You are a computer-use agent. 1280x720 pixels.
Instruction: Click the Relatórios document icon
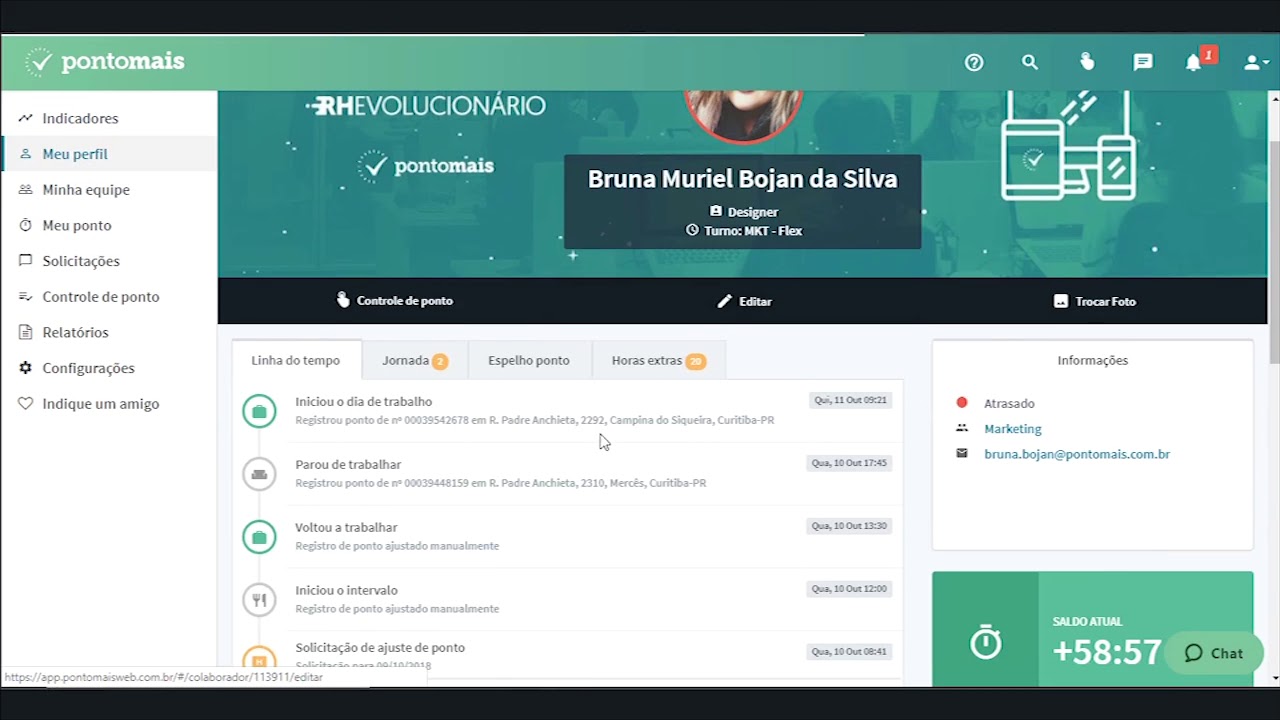coord(25,332)
